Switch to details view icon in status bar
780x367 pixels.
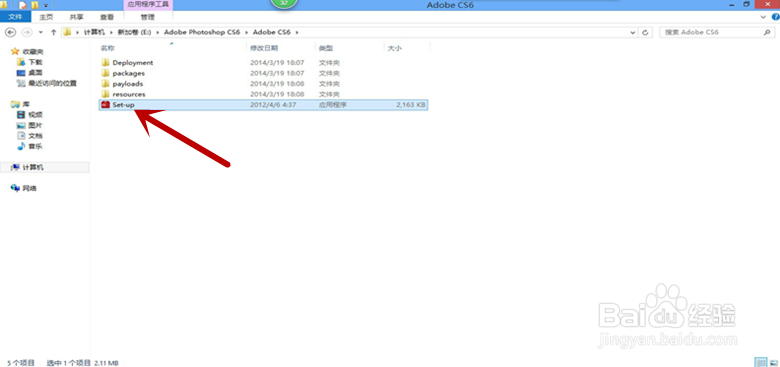pos(760,362)
